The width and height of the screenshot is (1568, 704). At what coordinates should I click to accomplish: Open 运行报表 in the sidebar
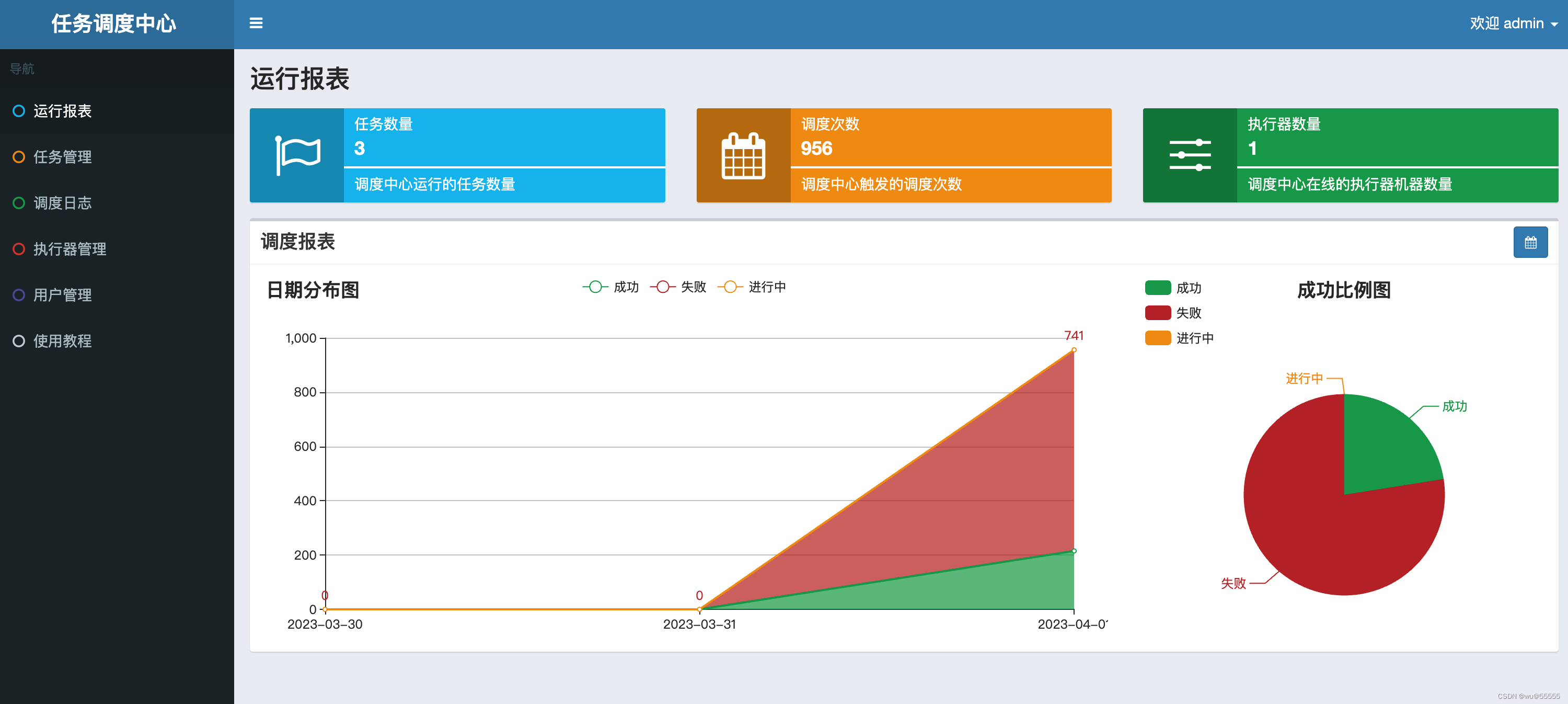[x=117, y=111]
